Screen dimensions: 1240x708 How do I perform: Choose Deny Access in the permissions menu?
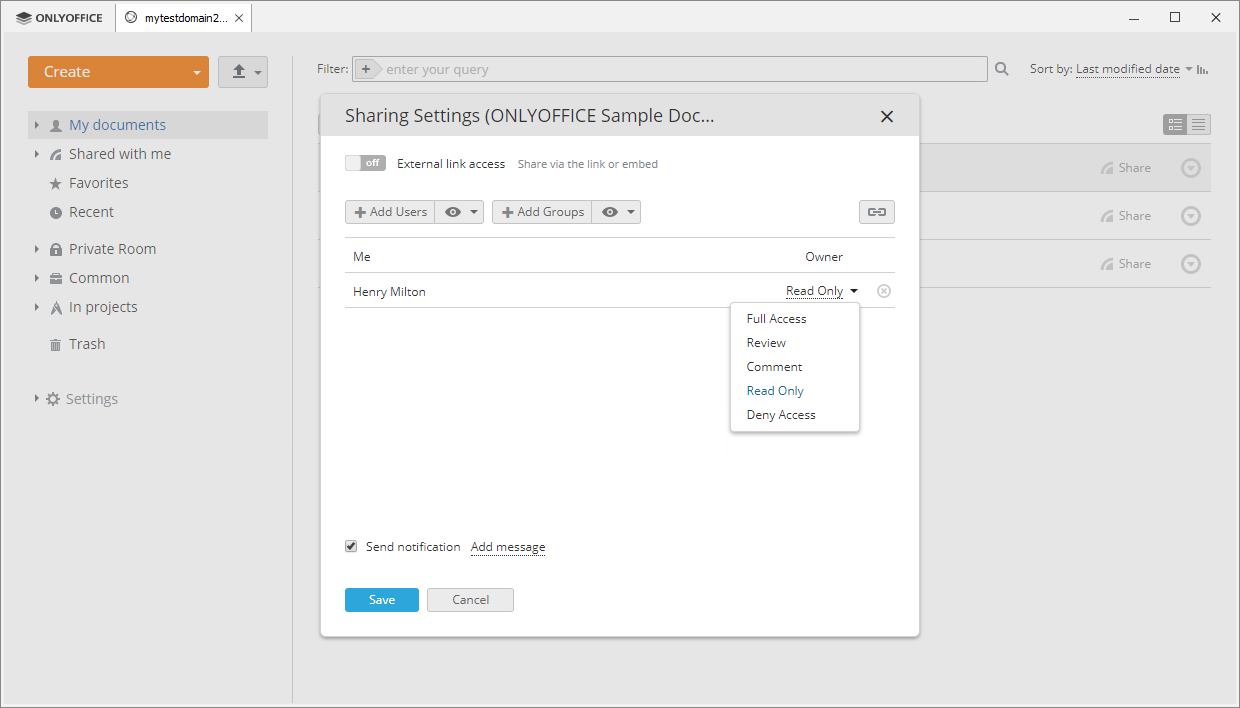pos(781,415)
